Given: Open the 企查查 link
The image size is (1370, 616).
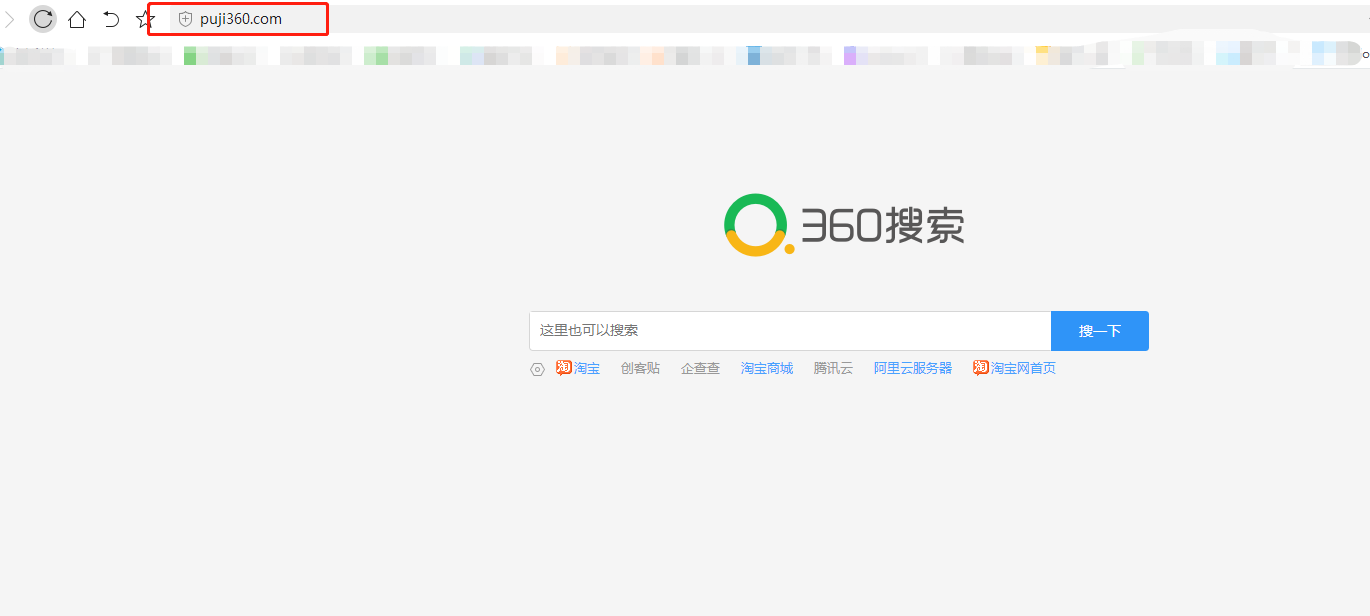Looking at the screenshot, I should (x=700, y=368).
